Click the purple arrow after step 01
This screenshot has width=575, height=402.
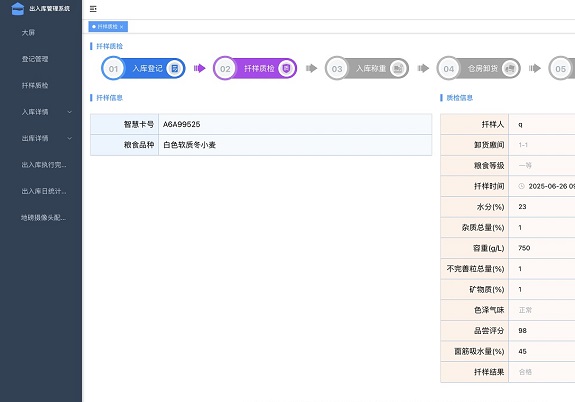click(199, 68)
